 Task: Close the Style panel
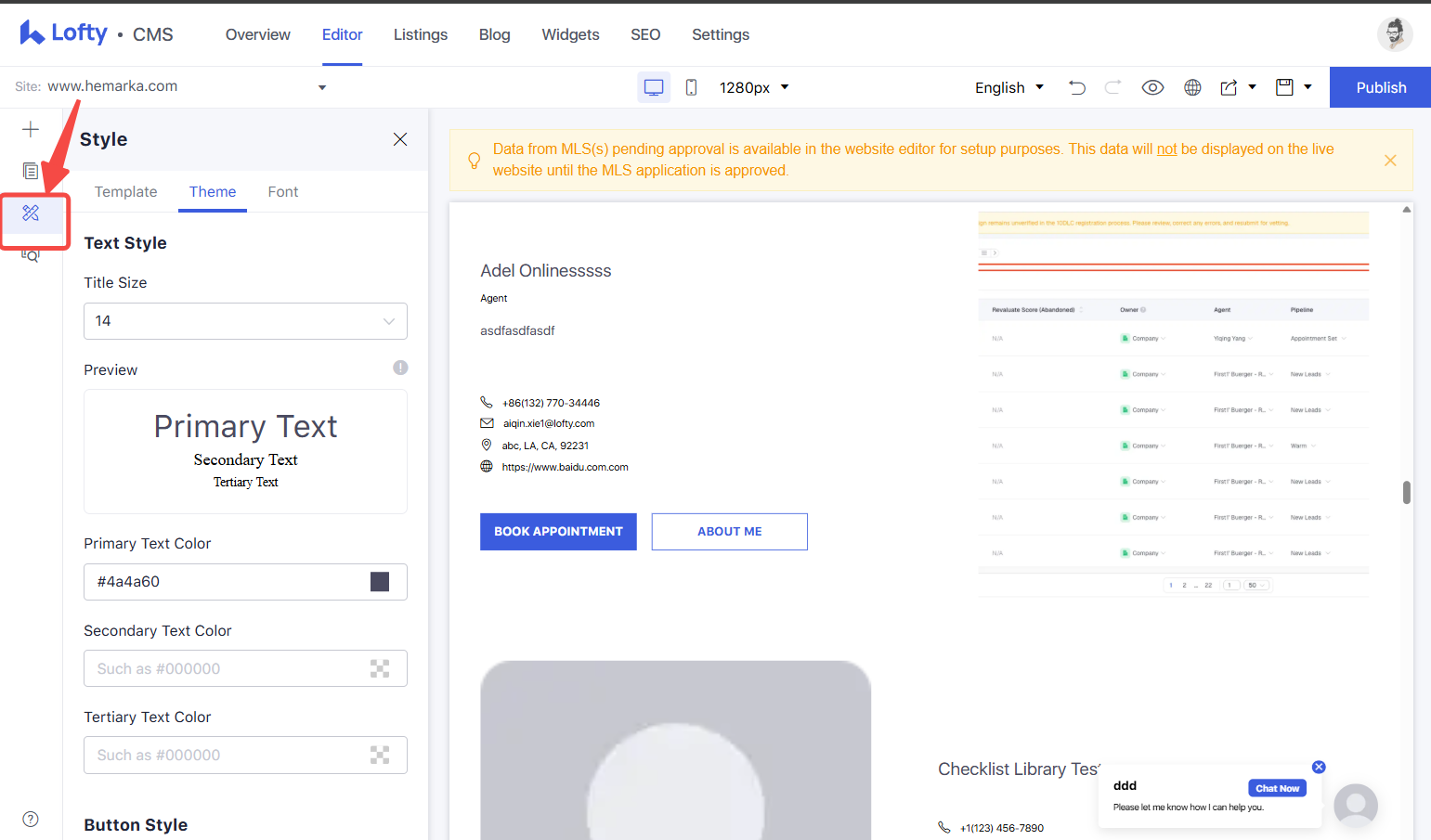pyautogui.click(x=400, y=139)
